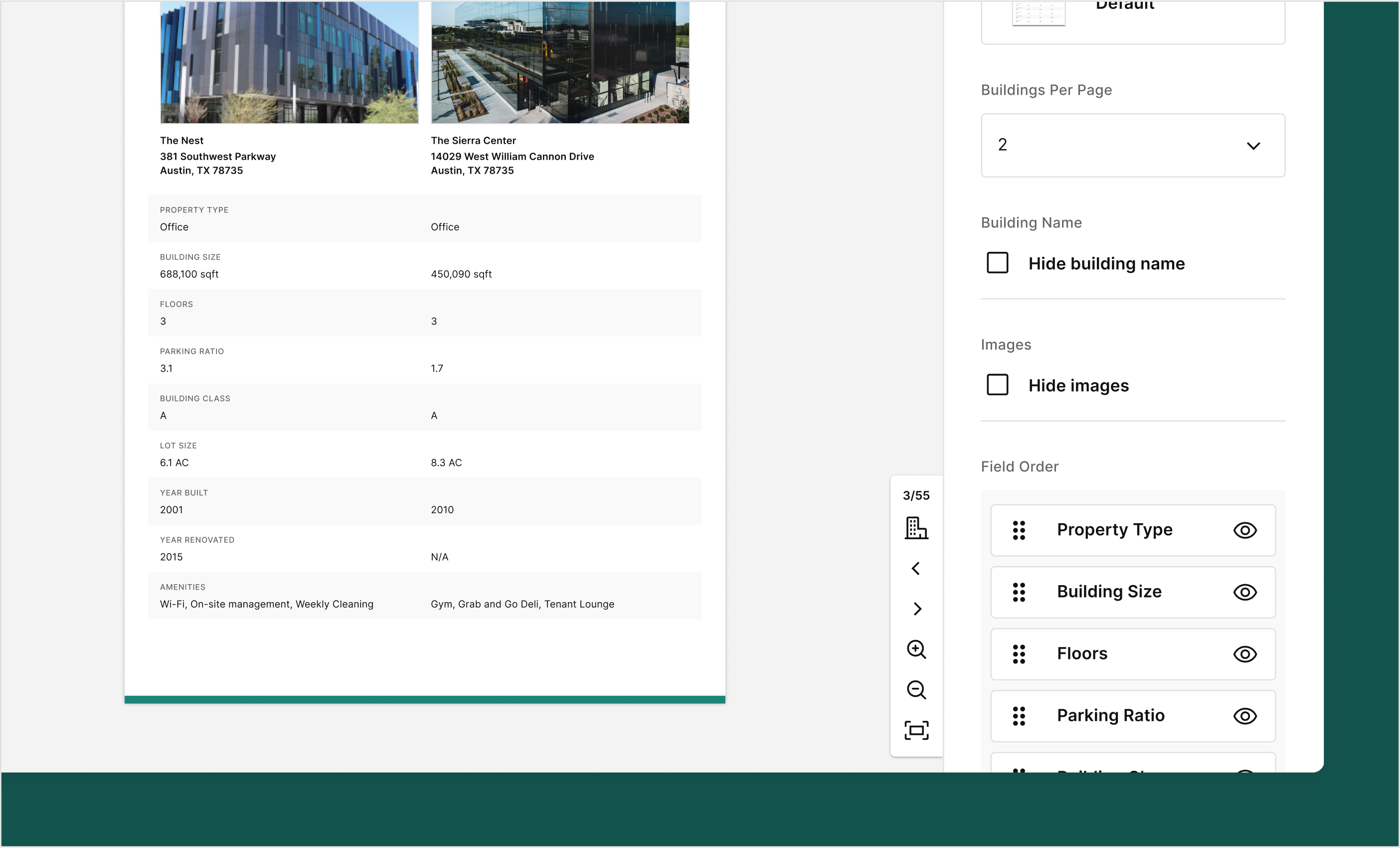Toggle visibility of the Building Size field

tap(1244, 592)
